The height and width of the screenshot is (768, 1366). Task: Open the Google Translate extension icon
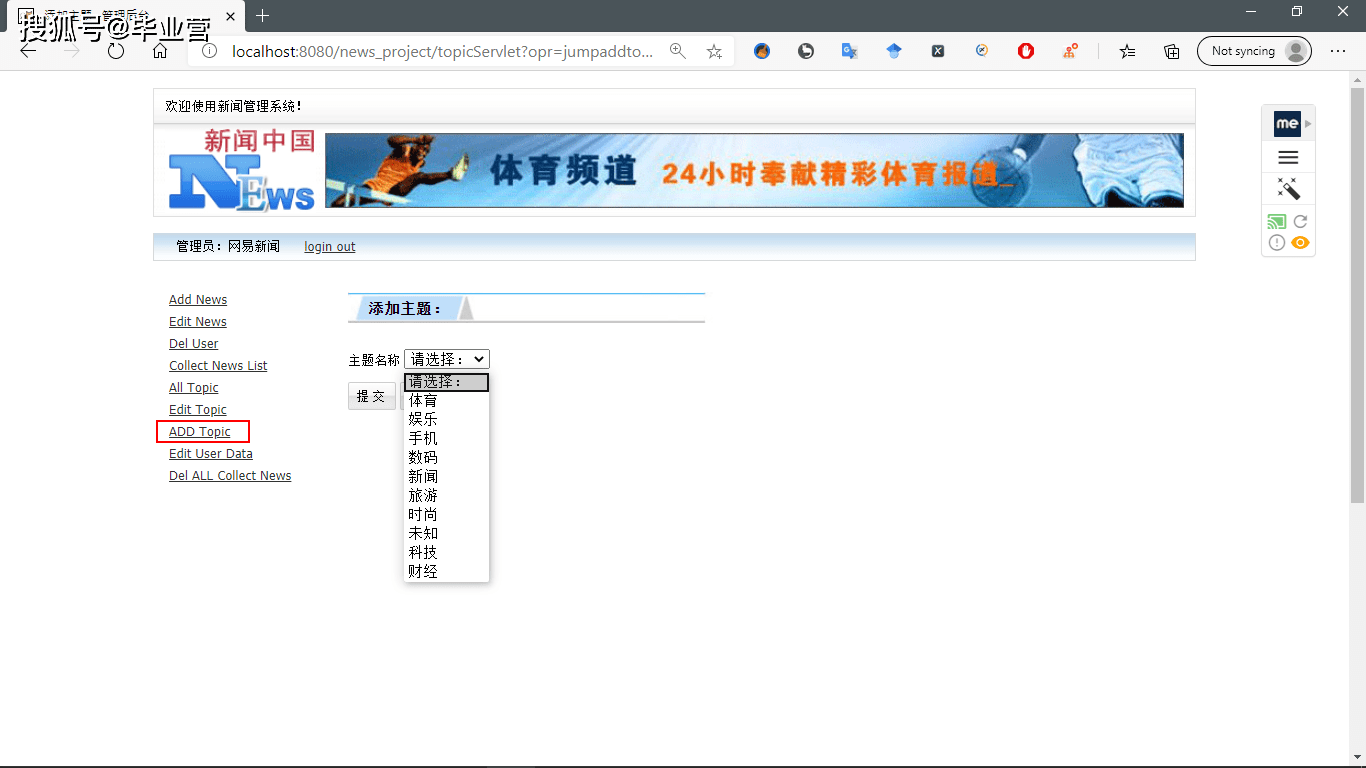(x=850, y=51)
